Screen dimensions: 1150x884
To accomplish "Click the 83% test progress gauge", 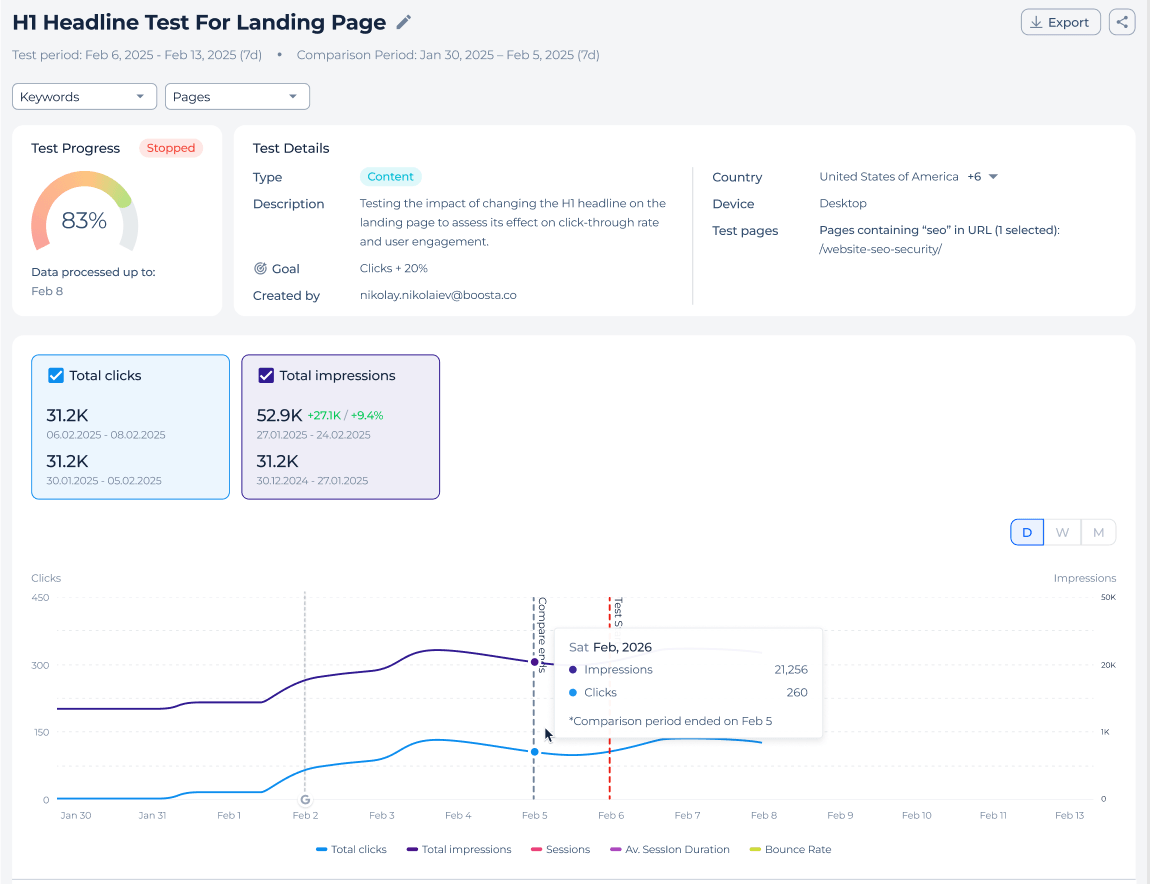I will coord(84,213).
